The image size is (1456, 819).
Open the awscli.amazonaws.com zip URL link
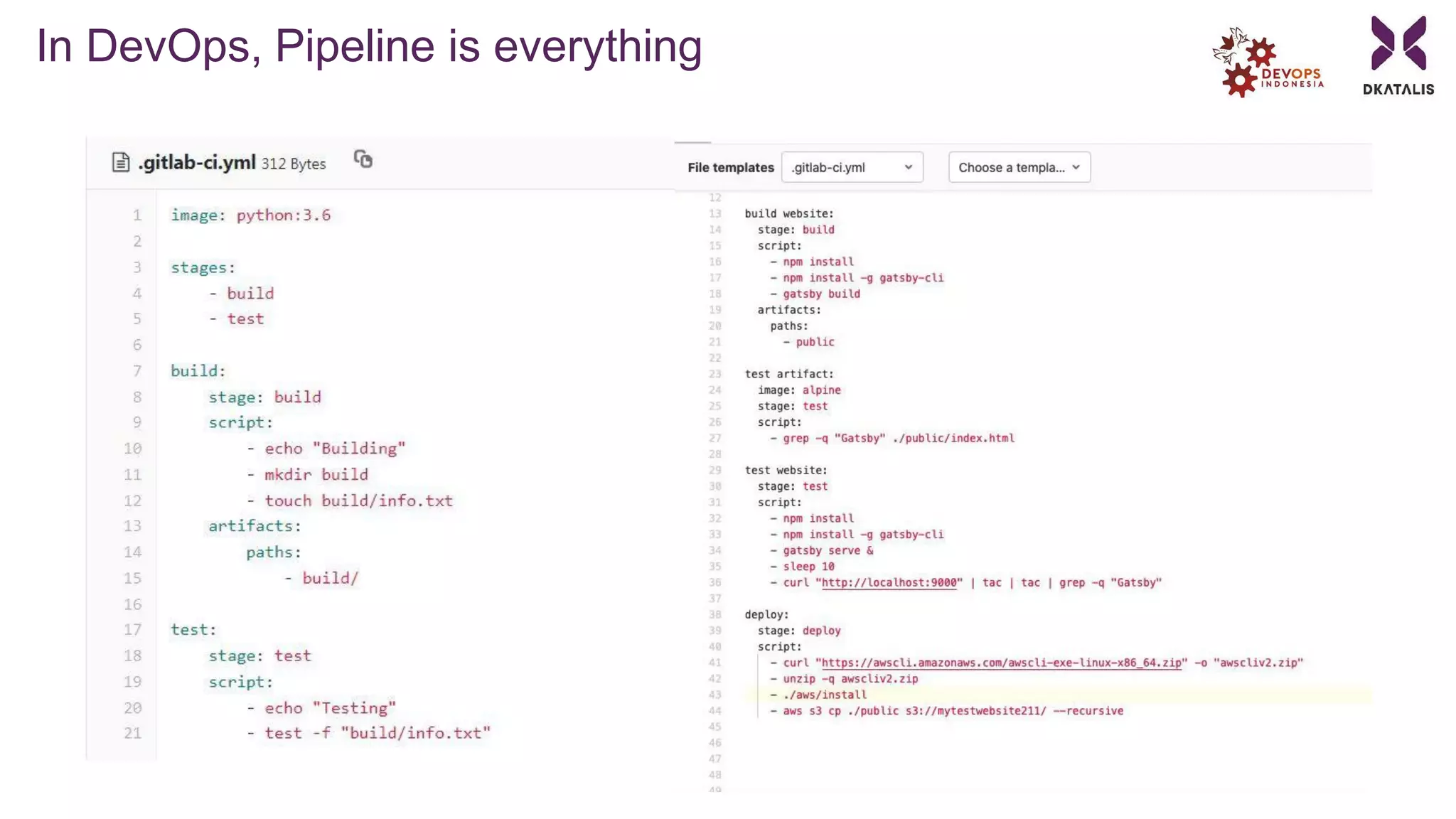pyautogui.click(x=1001, y=663)
